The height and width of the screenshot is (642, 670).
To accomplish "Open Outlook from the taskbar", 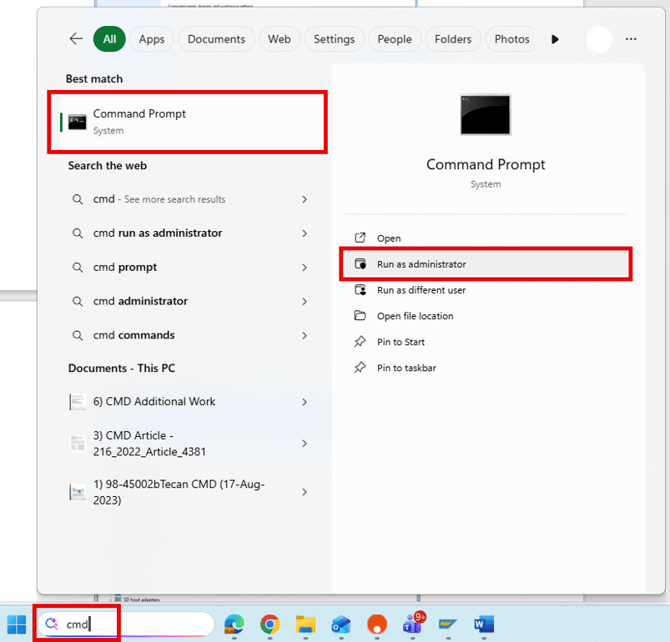I will pyautogui.click(x=341, y=624).
